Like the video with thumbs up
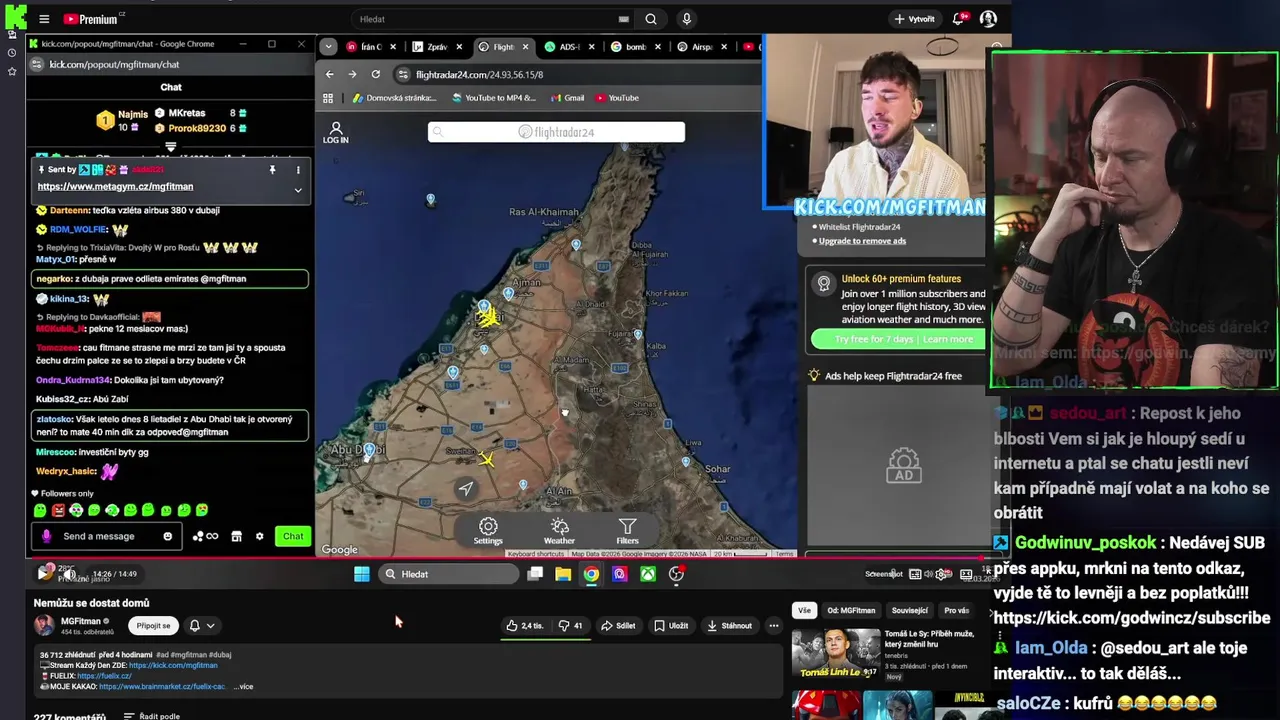This screenshot has width=1280, height=720. click(524, 626)
